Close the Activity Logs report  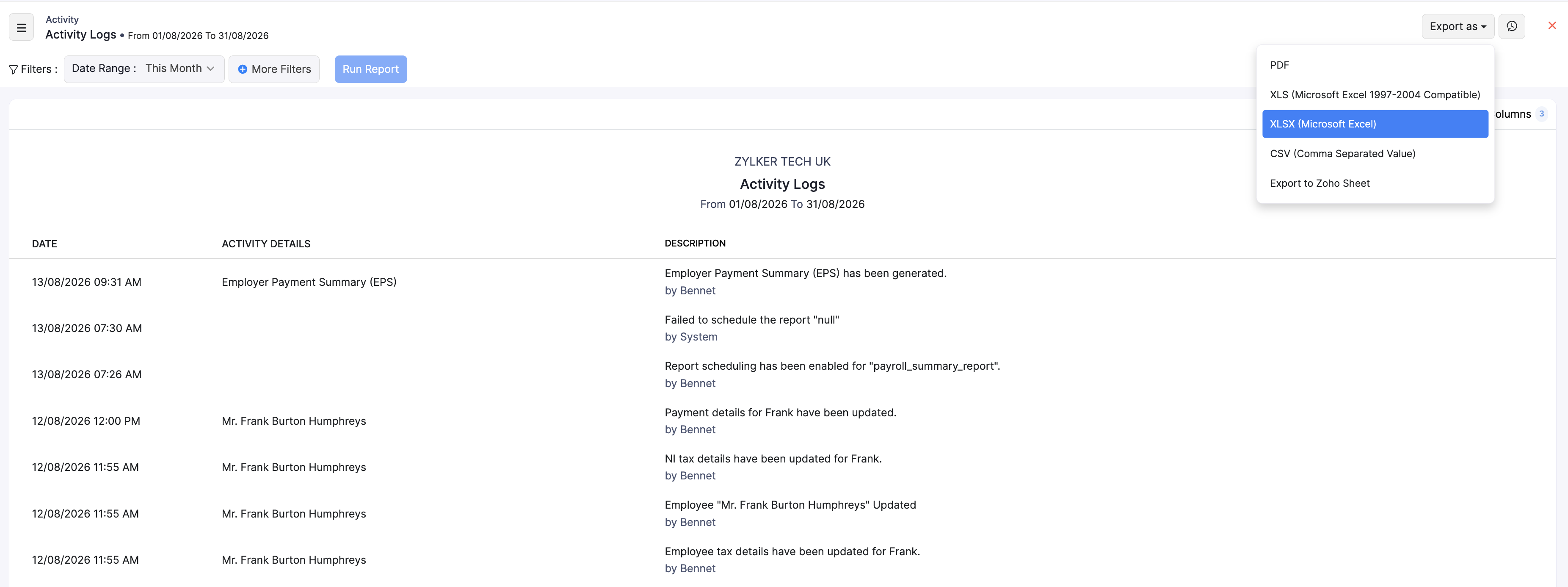point(1551,25)
